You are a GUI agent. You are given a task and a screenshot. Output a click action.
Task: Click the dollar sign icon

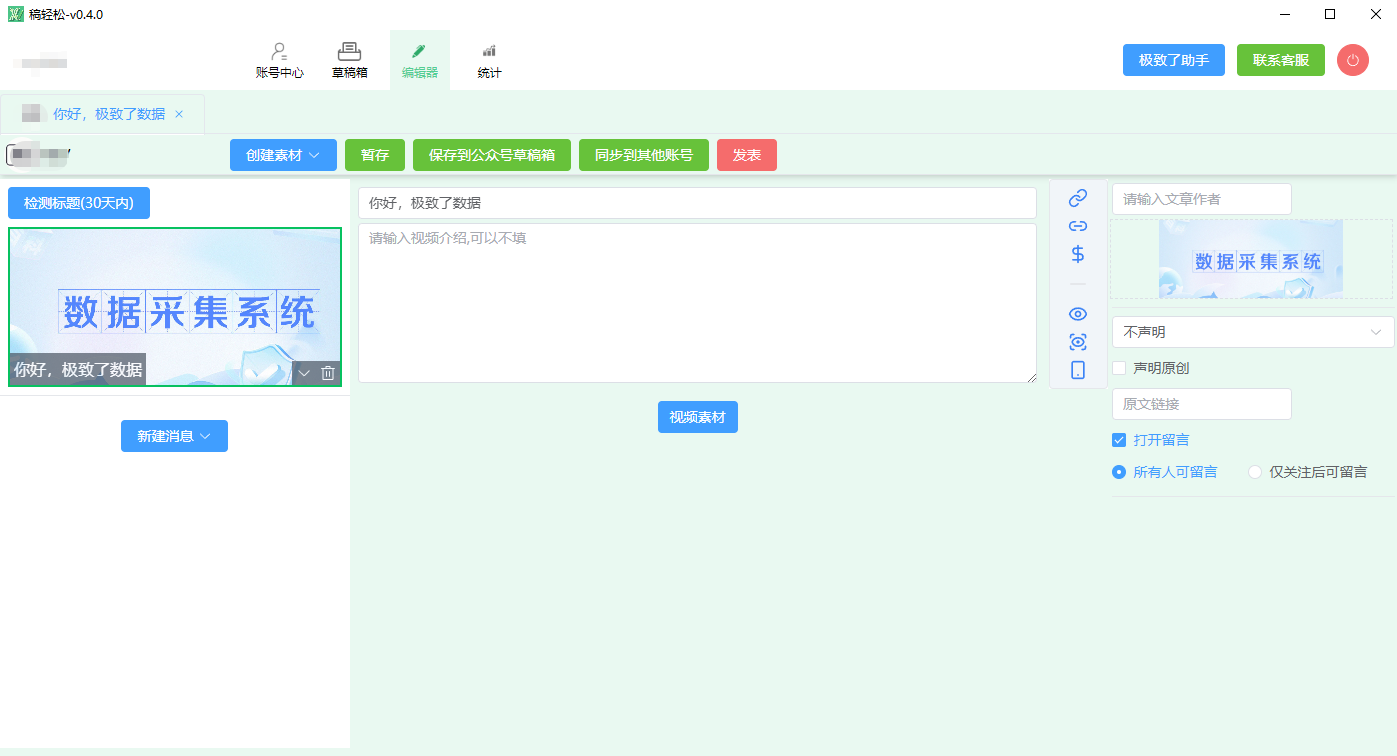1077,254
